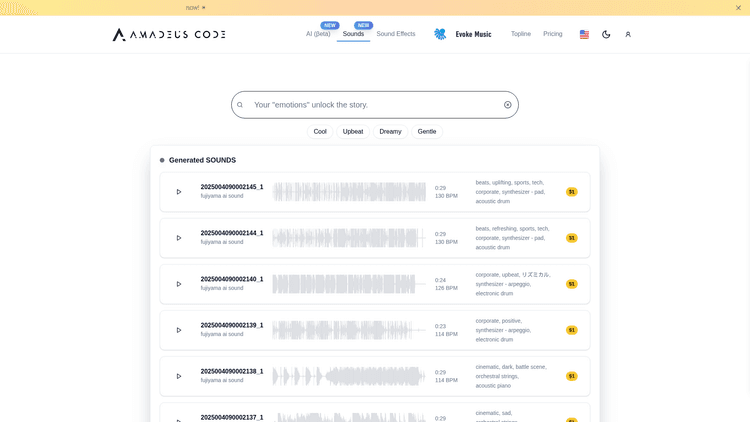Open track title 2025004090002138_1
Image resolution: width=750 pixels, height=422 pixels.
pyautogui.click(x=232, y=371)
